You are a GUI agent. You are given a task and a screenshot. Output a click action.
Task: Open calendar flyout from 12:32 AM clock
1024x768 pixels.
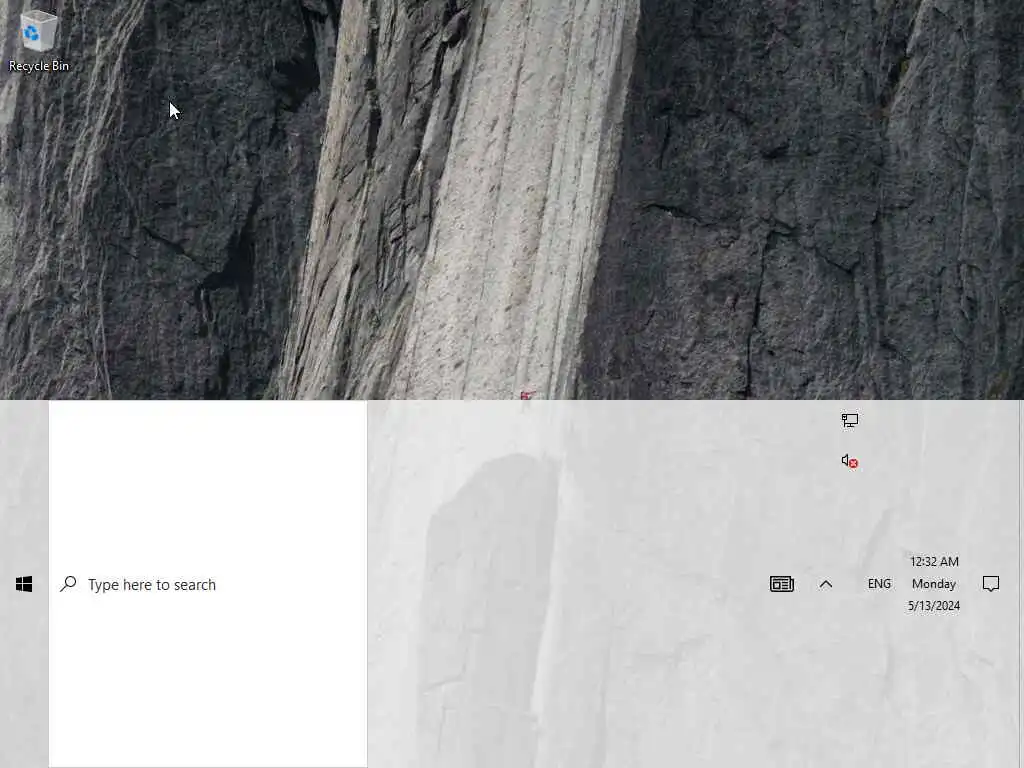(x=934, y=562)
